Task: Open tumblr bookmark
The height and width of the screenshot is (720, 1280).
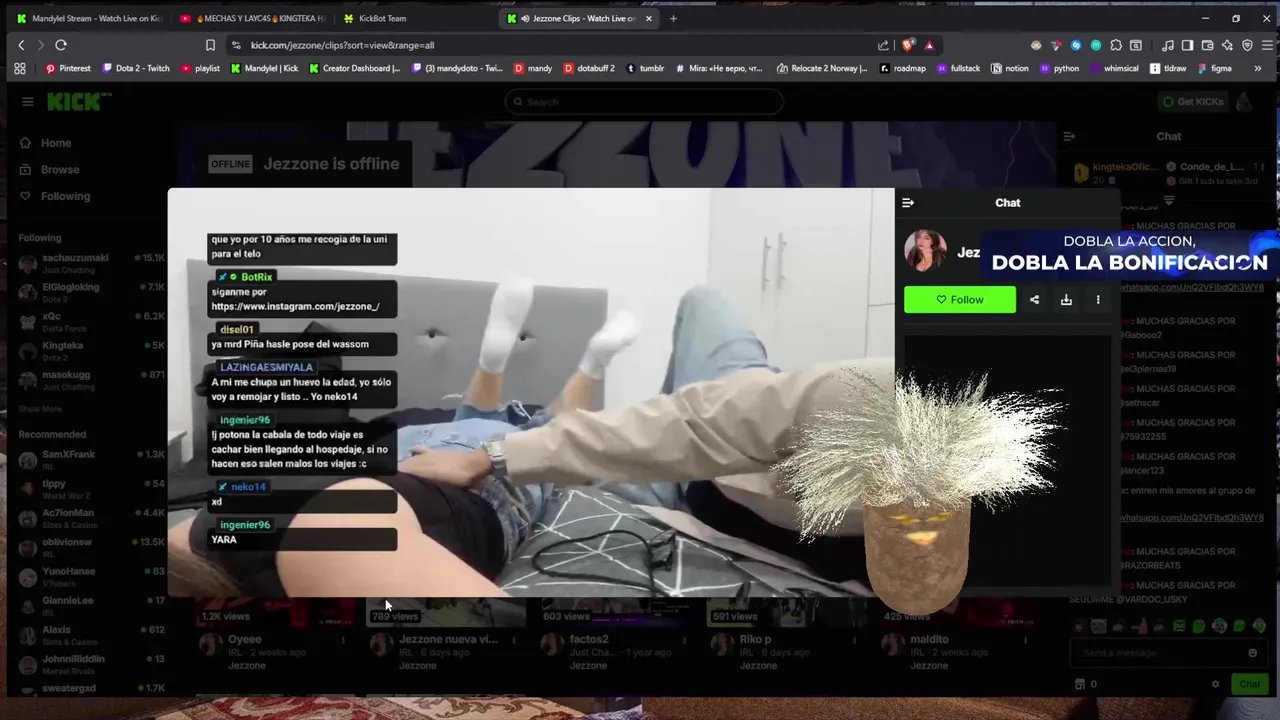Action: click(x=645, y=69)
